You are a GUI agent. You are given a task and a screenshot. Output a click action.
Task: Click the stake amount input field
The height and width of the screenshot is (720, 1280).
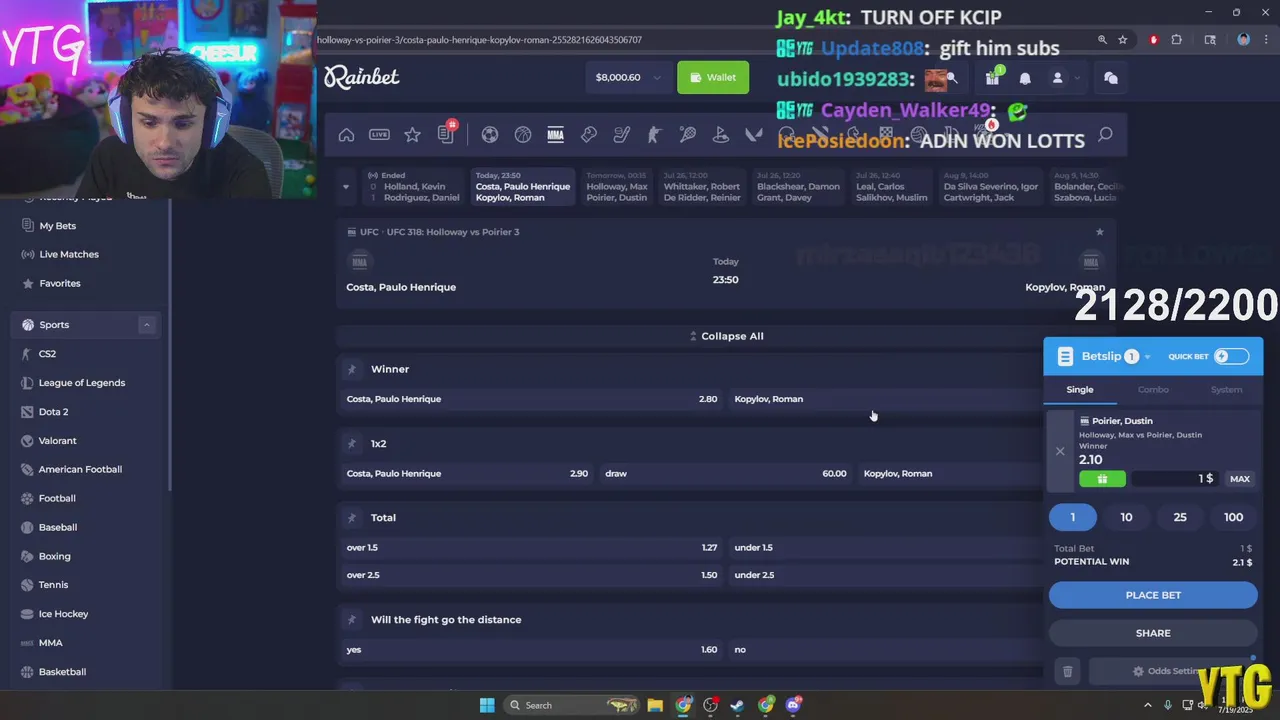[x=1175, y=479]
